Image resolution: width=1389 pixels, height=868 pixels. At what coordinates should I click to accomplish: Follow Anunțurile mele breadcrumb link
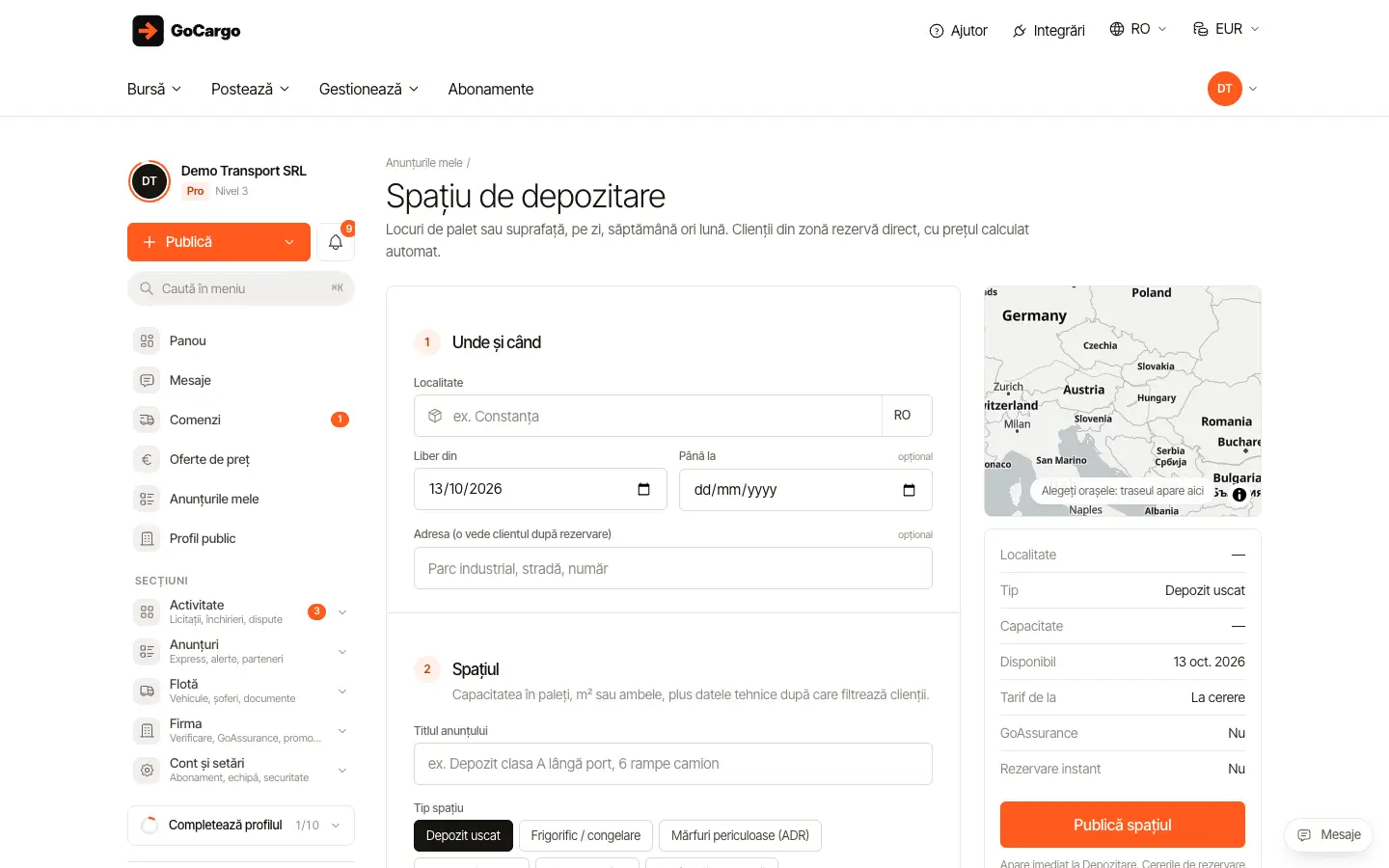pyautogui.click(x=423, y=163)
